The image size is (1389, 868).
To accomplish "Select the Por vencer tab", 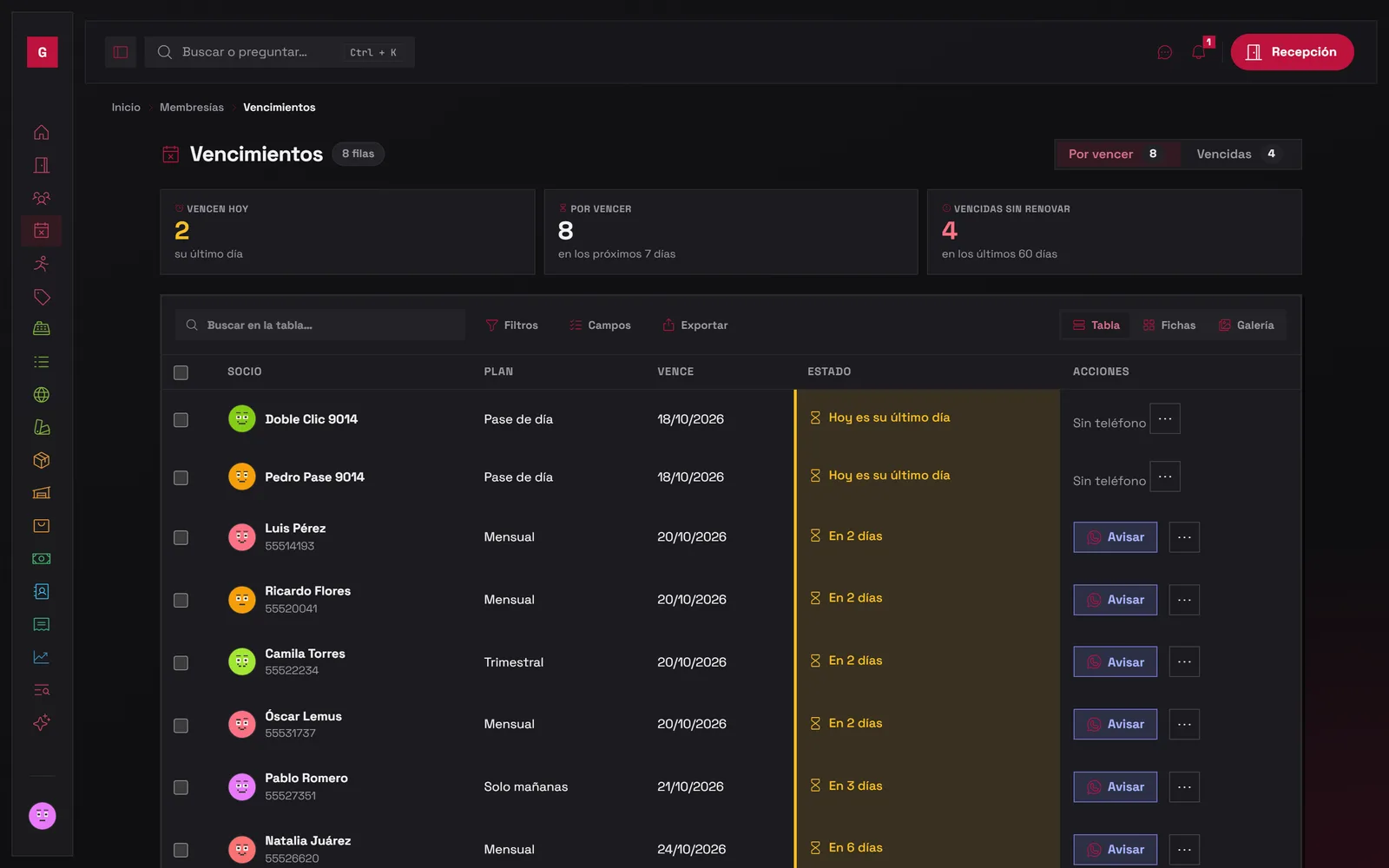I will click(1117, 154).
